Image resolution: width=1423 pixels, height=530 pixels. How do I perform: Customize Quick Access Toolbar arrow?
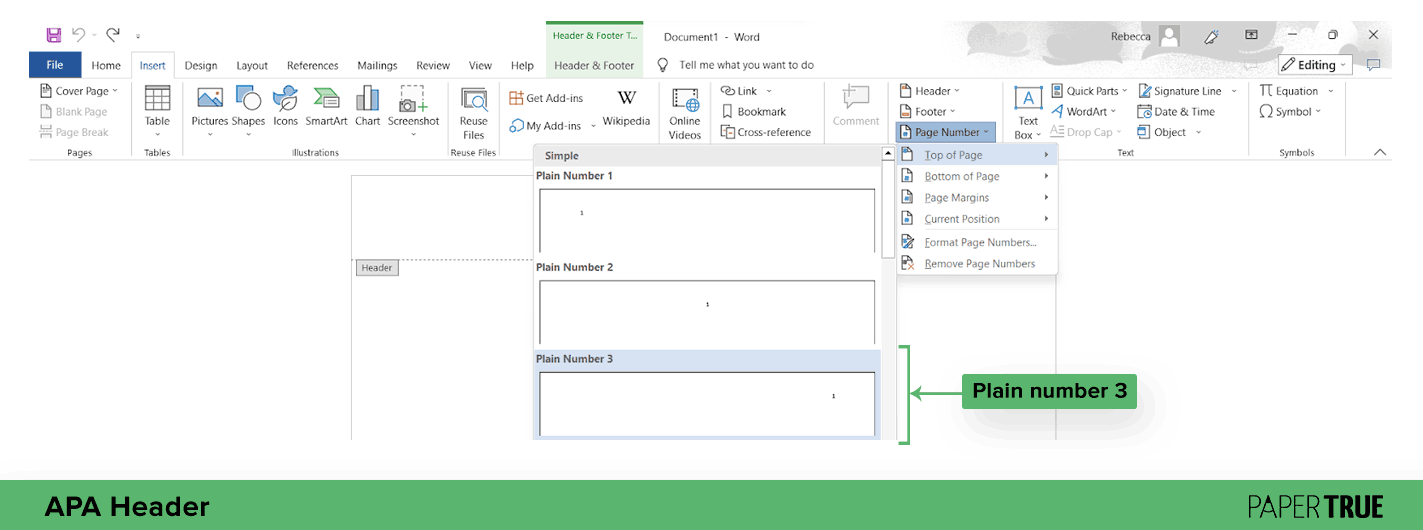click(x=138, y=36)
